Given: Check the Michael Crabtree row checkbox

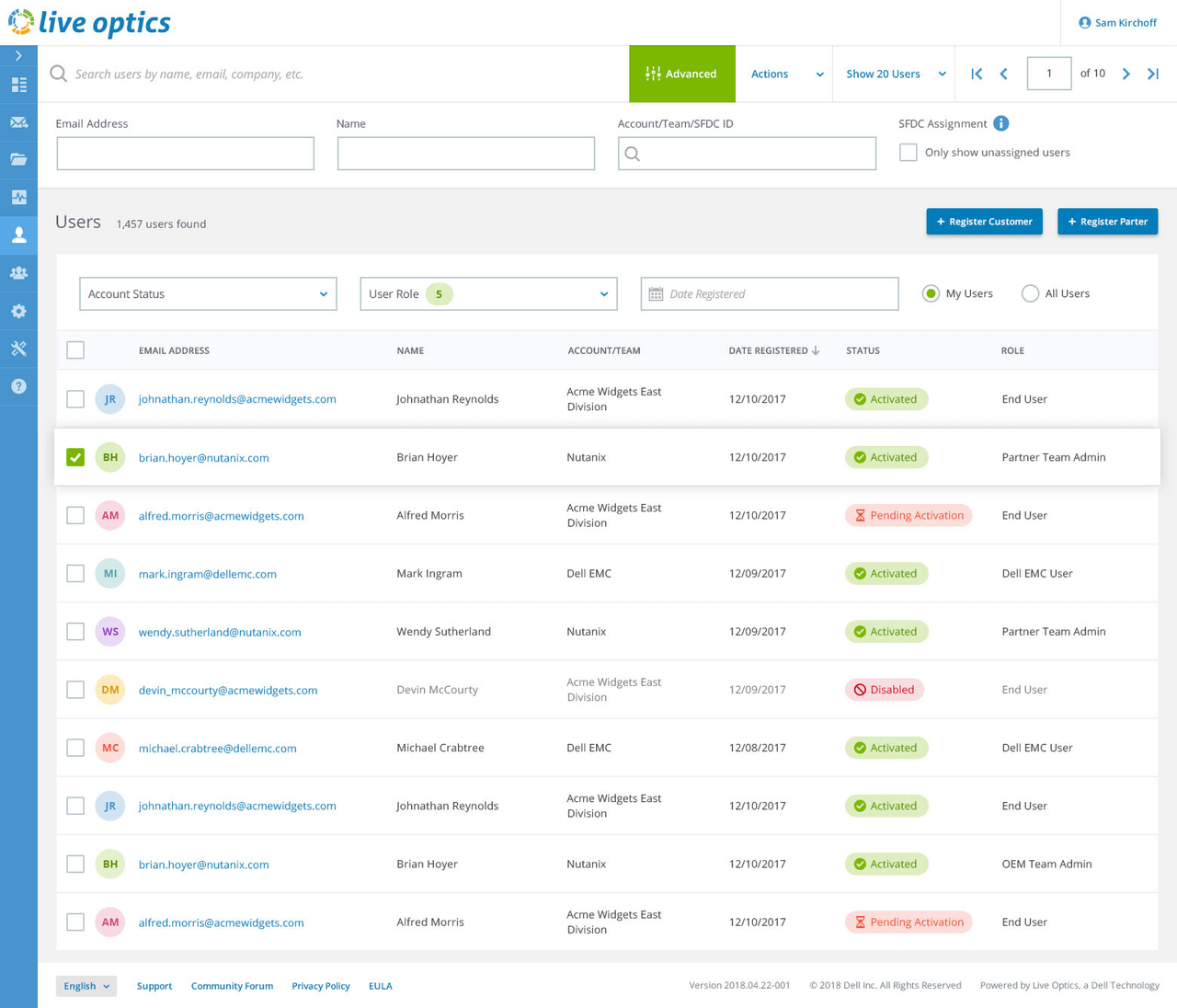Looking at the screenshot, I should pyautogui.click(x=75, y=748).
